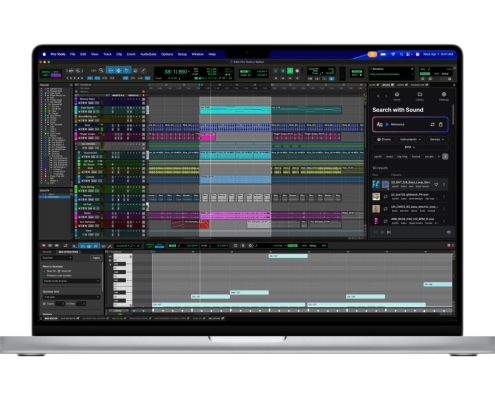Screen dimensions: 495x400
Task: Click the refresh icon in Reference box
Action: tap(432, 124)
